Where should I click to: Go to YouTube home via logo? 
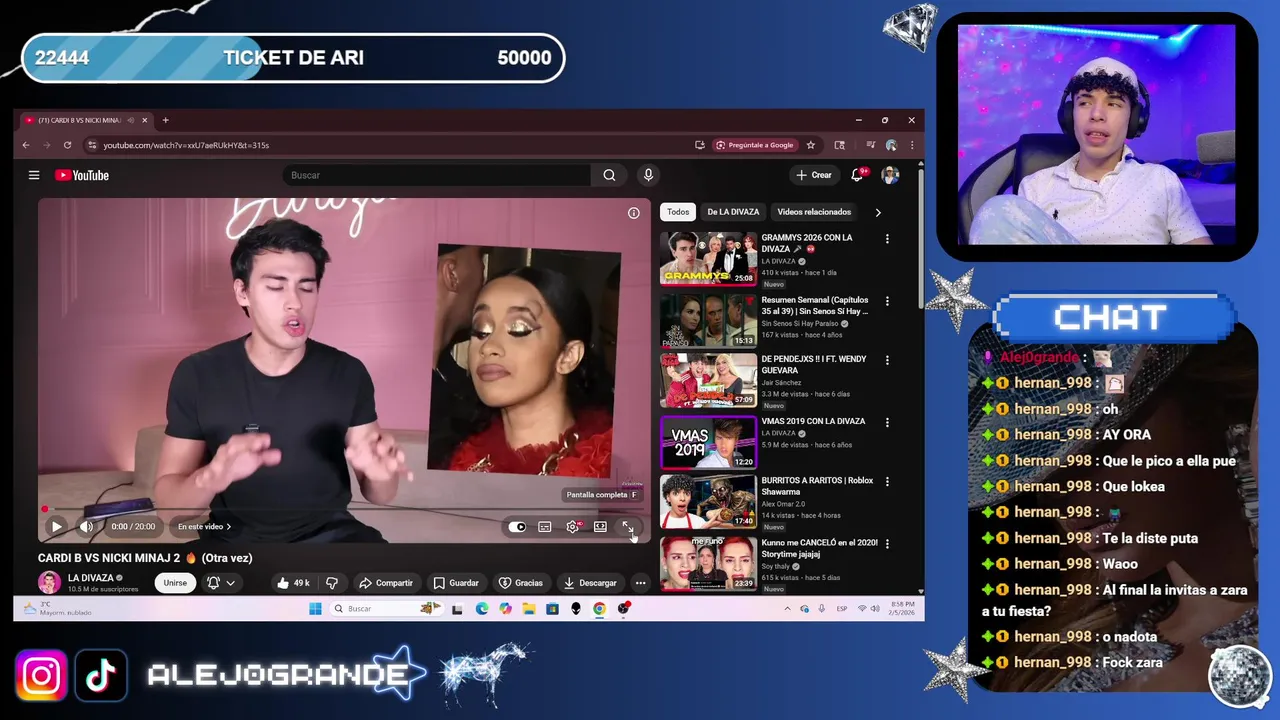tap(82, 175)
